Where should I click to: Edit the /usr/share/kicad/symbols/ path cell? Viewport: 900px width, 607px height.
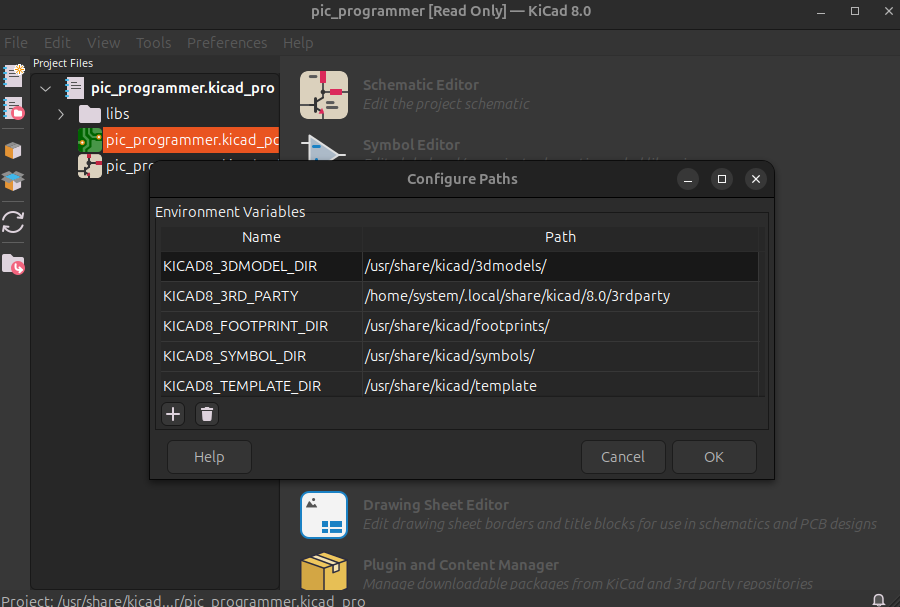(560, 356)
